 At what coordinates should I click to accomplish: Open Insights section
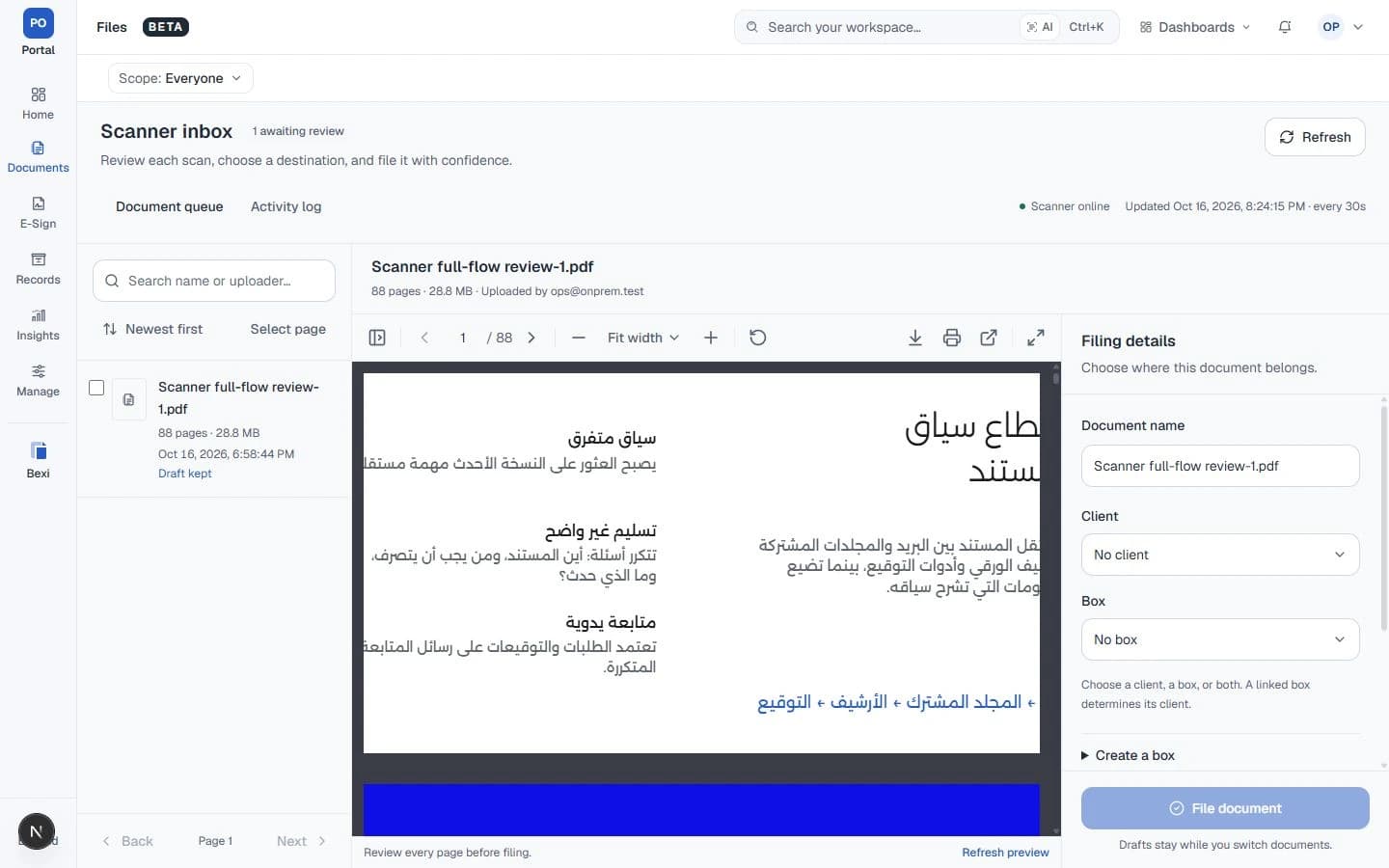[x=38, y=324]
